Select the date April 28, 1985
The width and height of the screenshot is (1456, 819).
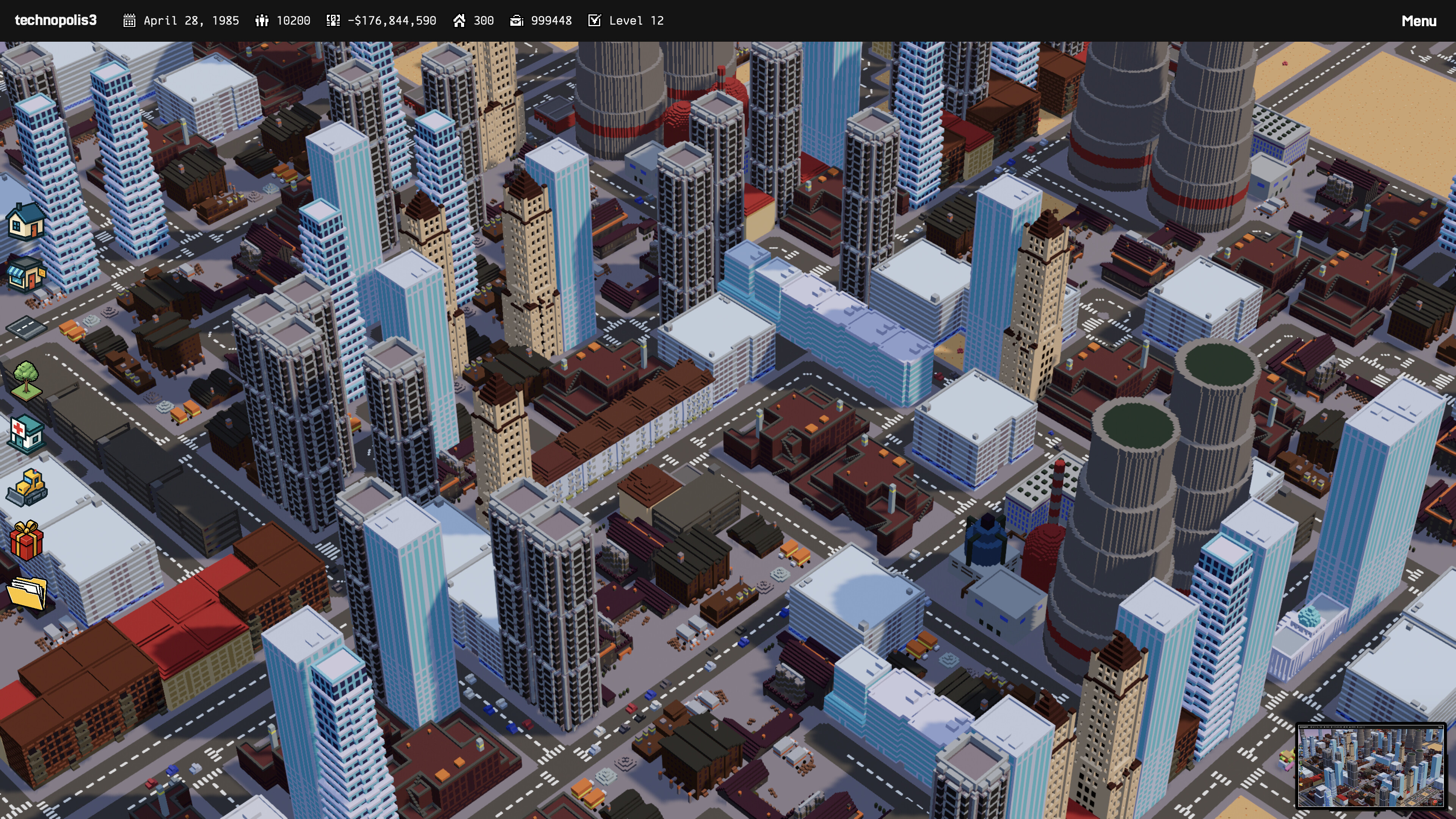[x=191, y=20]
